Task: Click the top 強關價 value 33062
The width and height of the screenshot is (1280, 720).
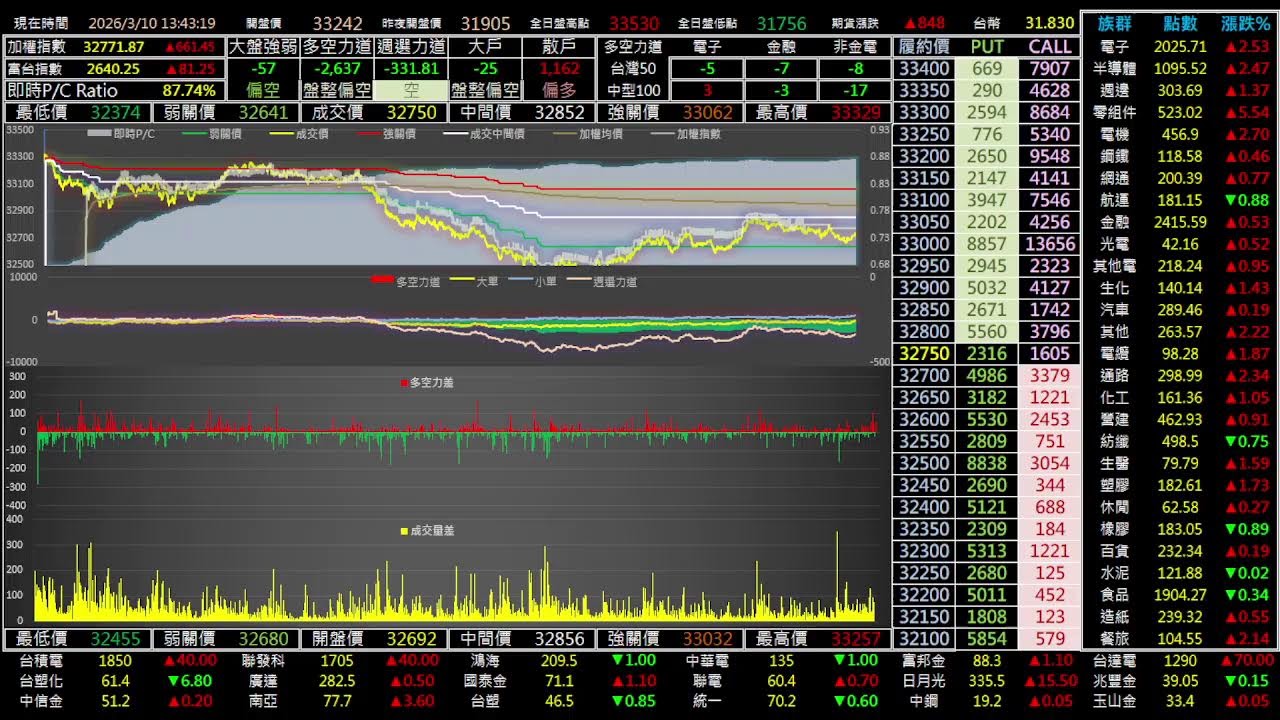Action: pos(707,112)
